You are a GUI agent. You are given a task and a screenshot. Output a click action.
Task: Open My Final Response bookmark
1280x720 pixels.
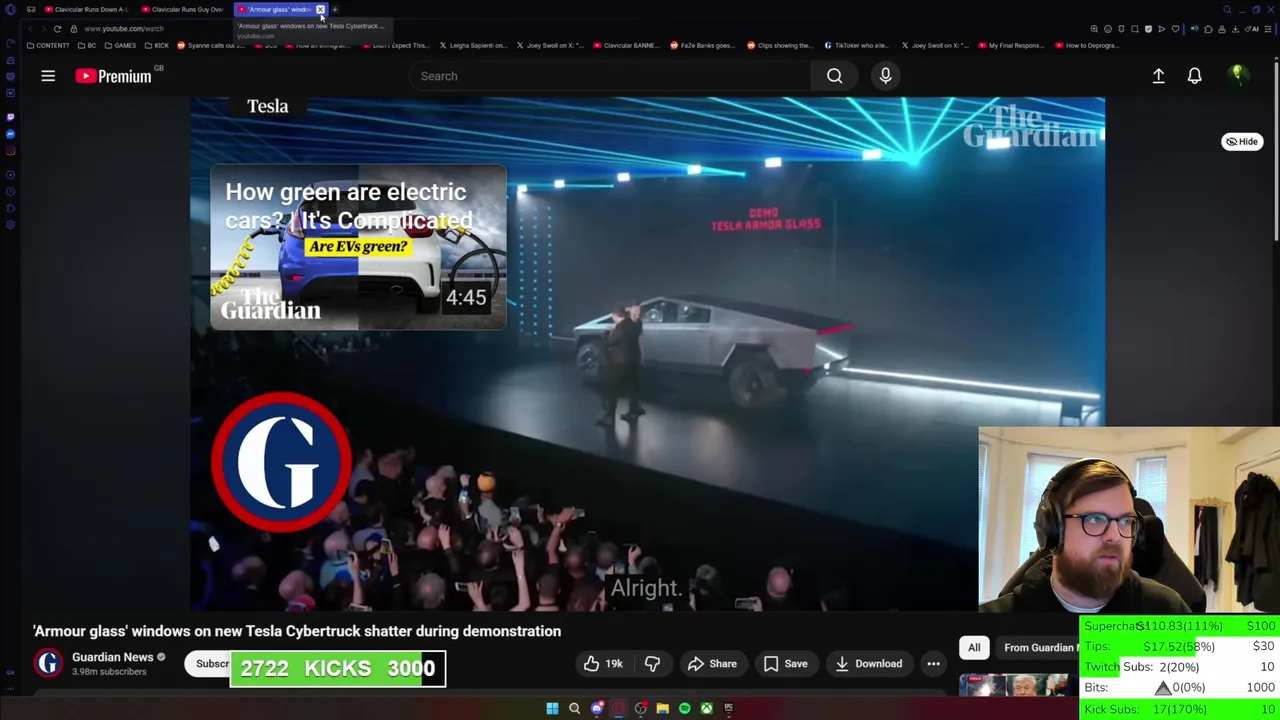[x=1011, y=45]
